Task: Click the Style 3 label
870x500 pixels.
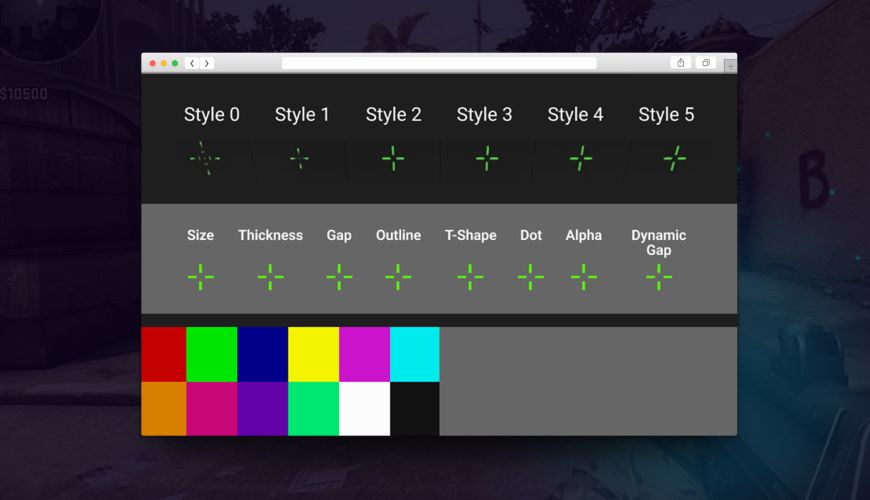Action: point(484,114)
